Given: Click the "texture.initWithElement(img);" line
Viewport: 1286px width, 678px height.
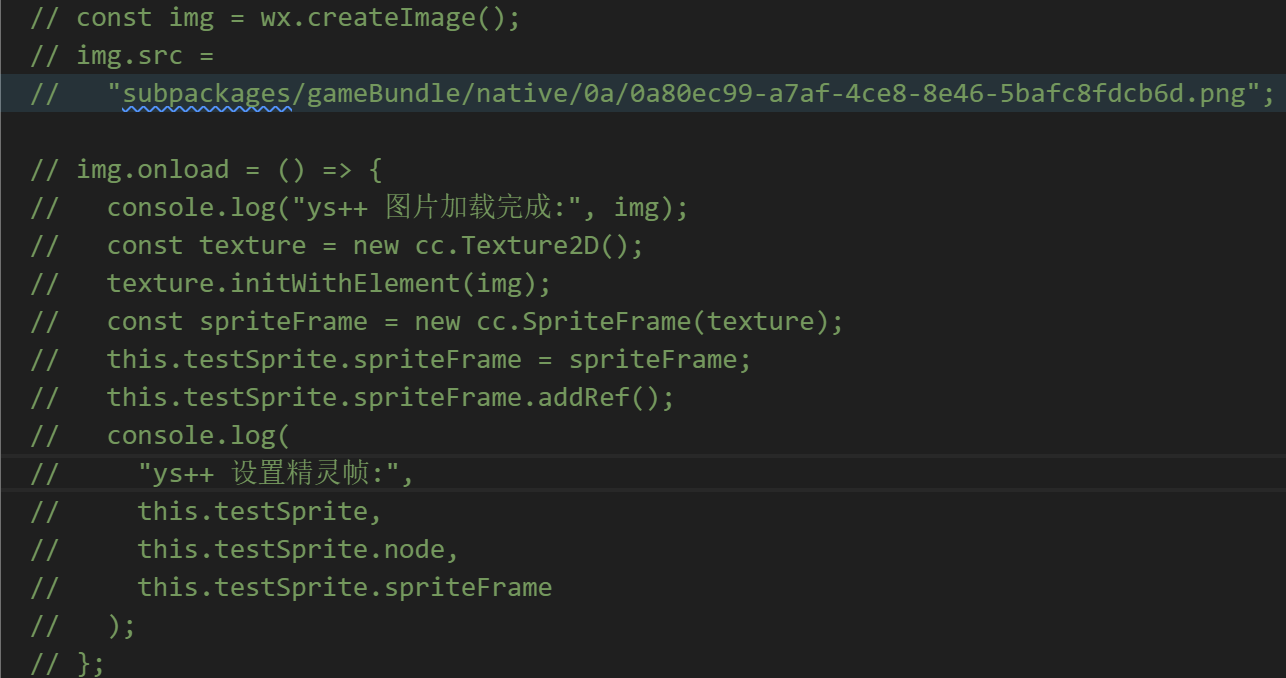Looking at the screenshot, I should pyautogui.click(x=291, y=284).
